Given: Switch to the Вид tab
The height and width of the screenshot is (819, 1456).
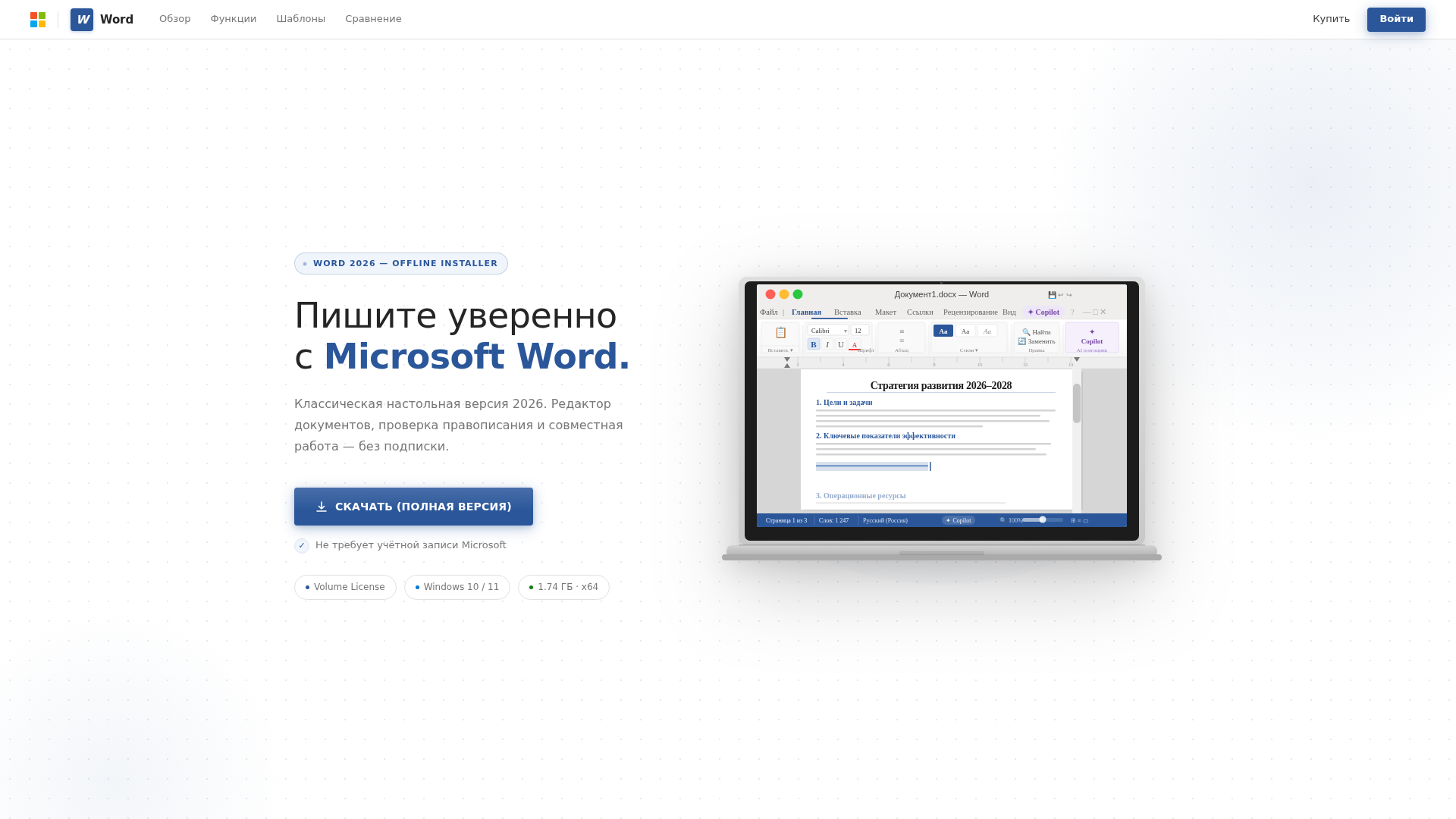Looking at the screenshot, I should point(1009,312).
